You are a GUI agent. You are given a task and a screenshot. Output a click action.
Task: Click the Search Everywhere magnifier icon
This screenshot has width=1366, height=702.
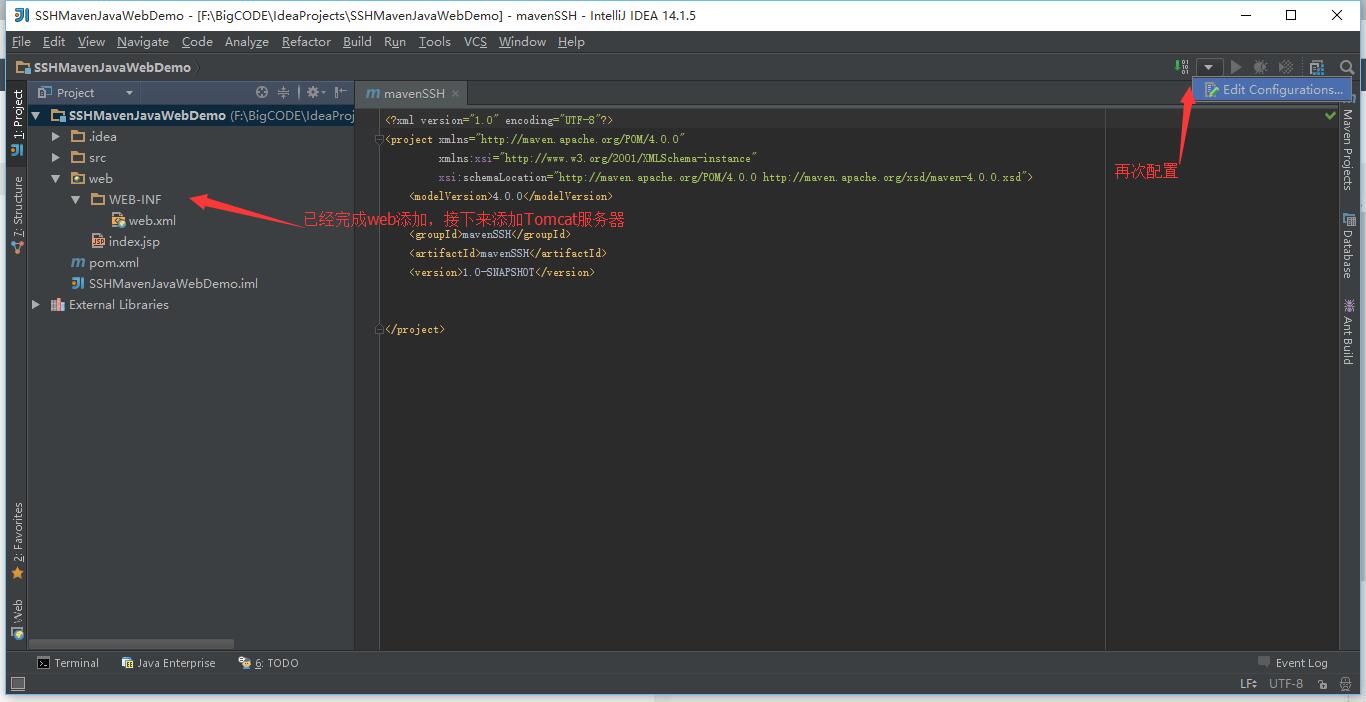tap(1347, 67)
